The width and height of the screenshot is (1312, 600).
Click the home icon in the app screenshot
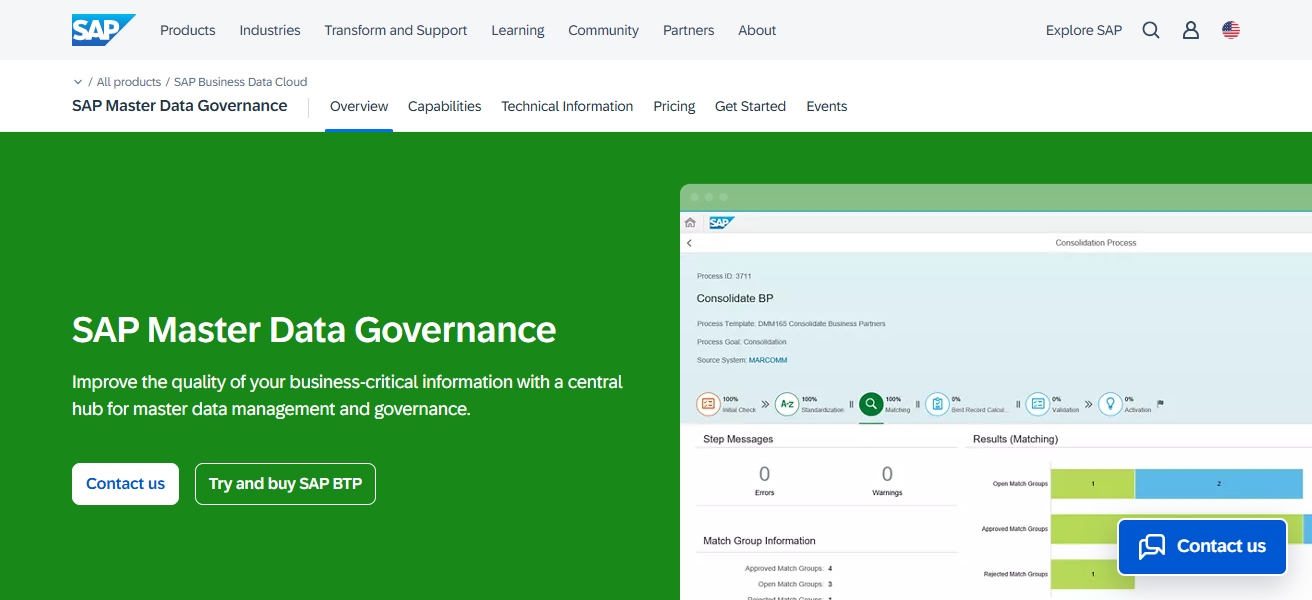(x=689, y=222)
